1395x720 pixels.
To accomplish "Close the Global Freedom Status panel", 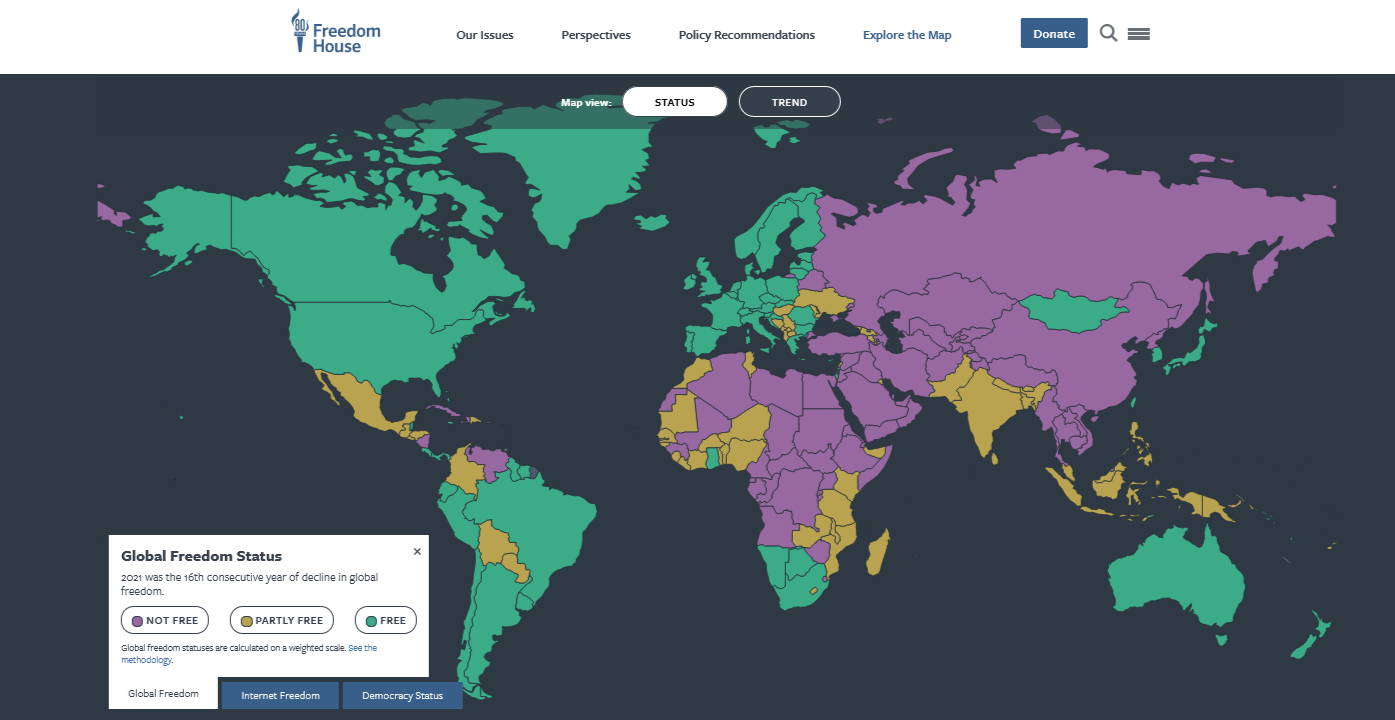I will click(x=417, y=551).
